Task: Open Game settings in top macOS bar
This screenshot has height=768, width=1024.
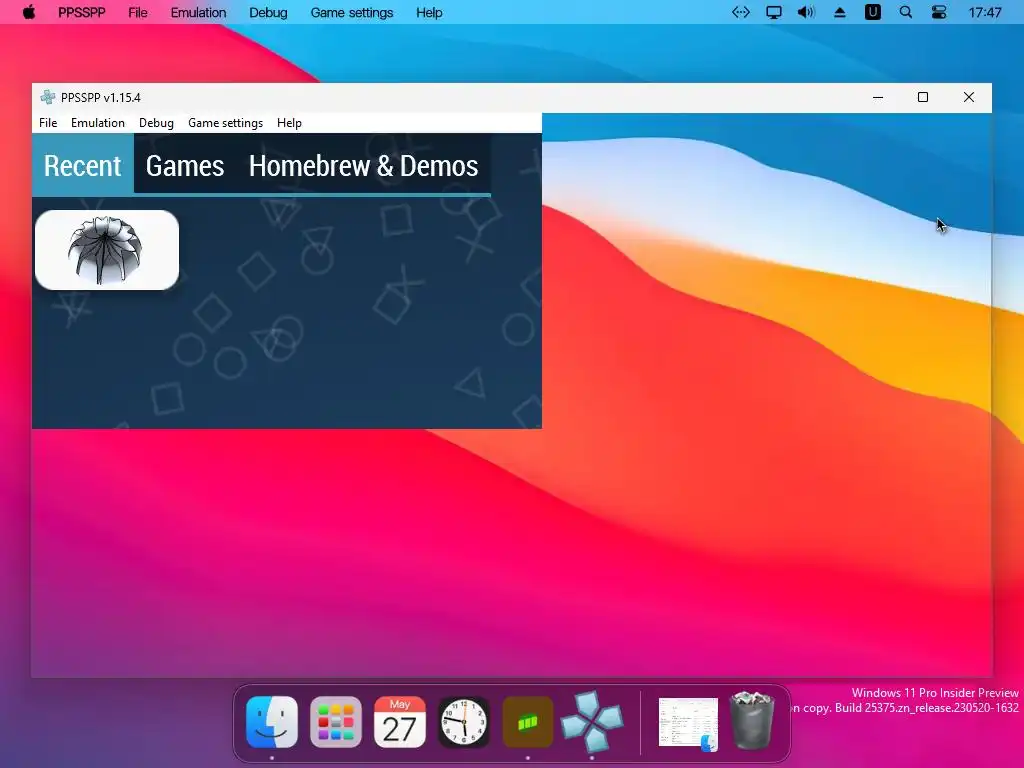Action: coord(351,12)
